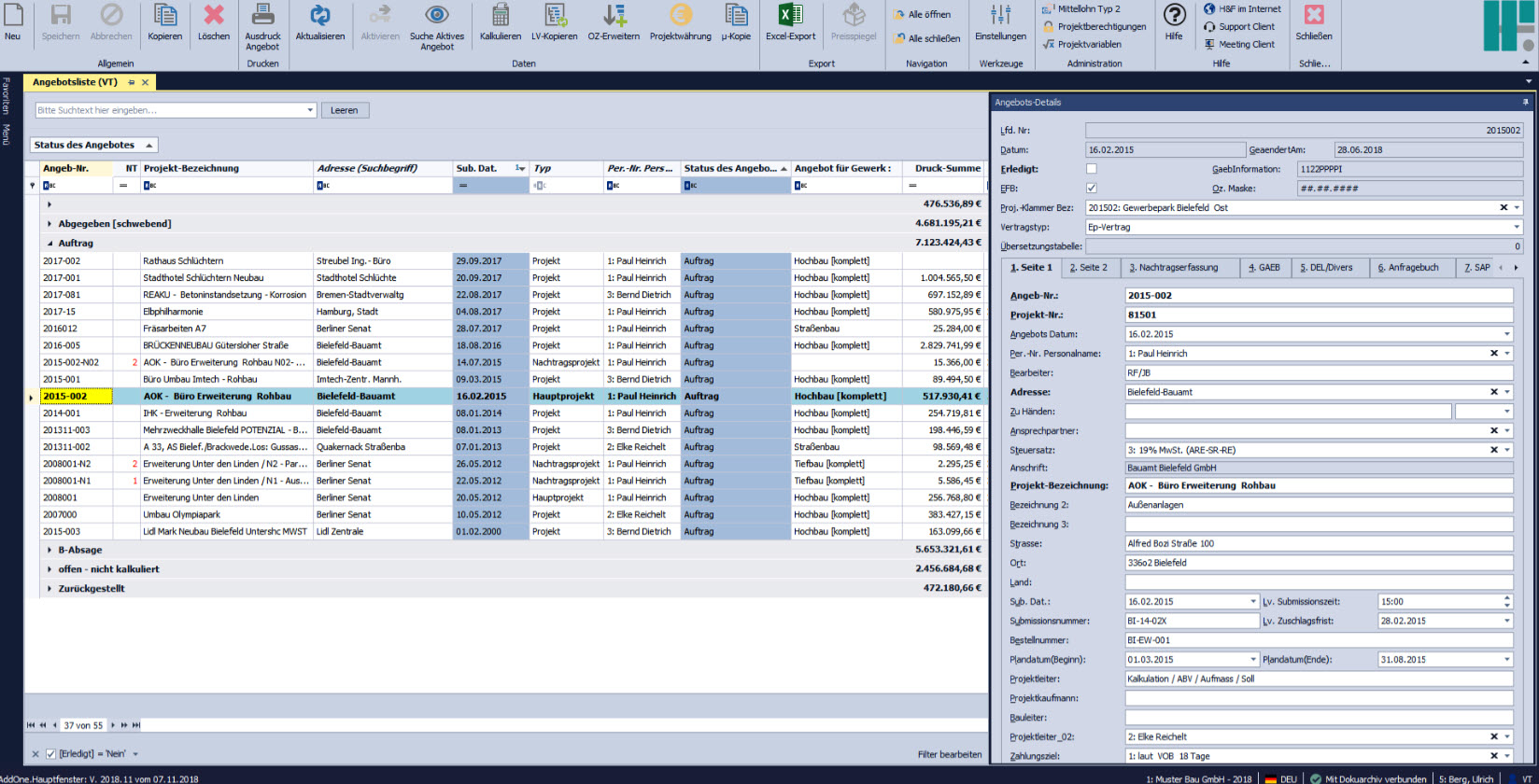Refresh list with Aktualisieren icon
Viewport: 1539px width, 784px height.
point(320,16)
